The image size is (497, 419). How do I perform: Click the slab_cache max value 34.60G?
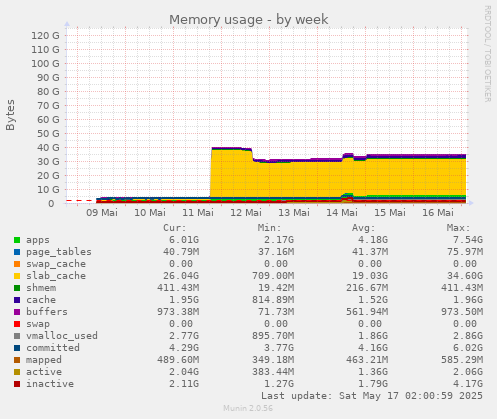(465, 276)
